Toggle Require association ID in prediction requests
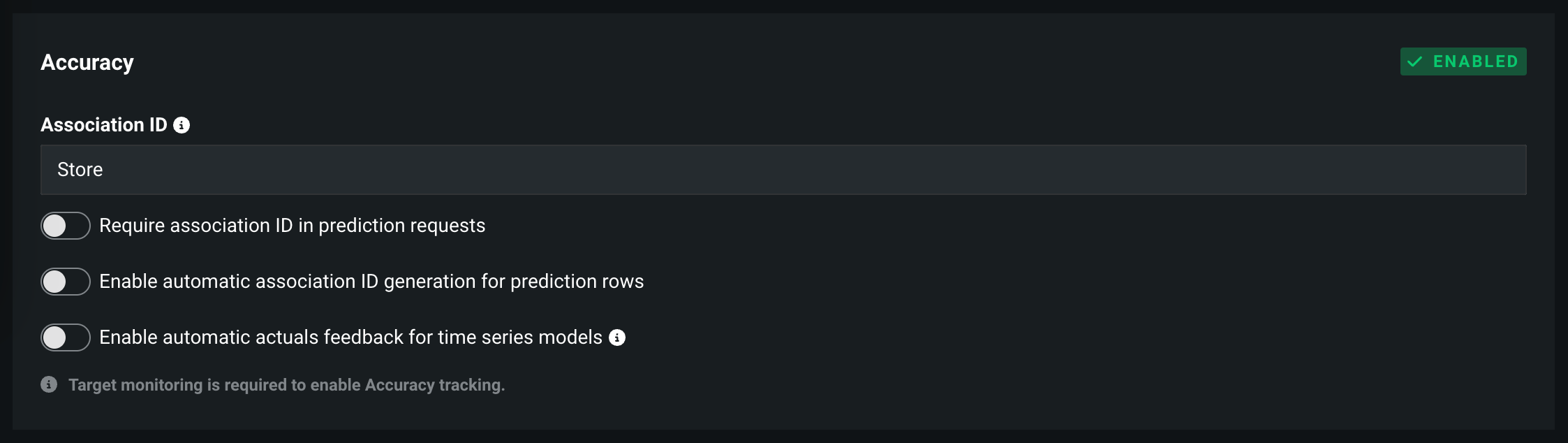The height and width of the screenshot is (443, 1568). point(66,226)
